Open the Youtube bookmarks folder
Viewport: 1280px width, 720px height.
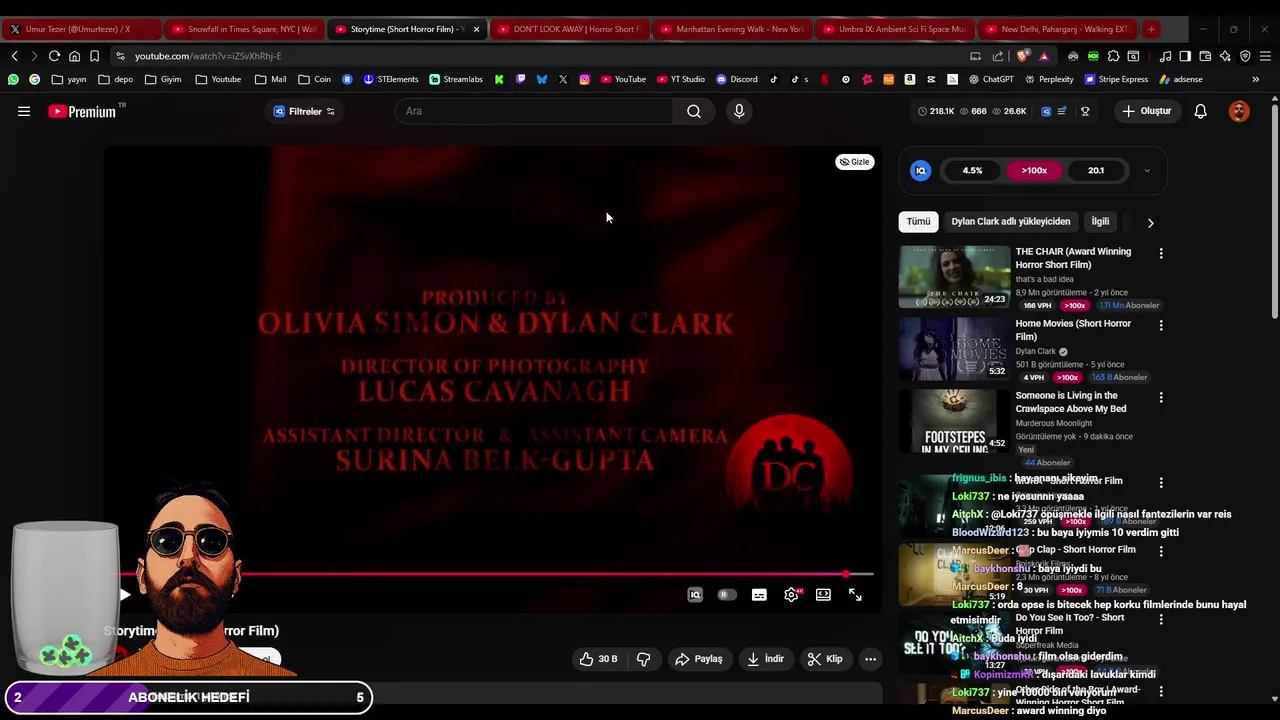[218, 79]
